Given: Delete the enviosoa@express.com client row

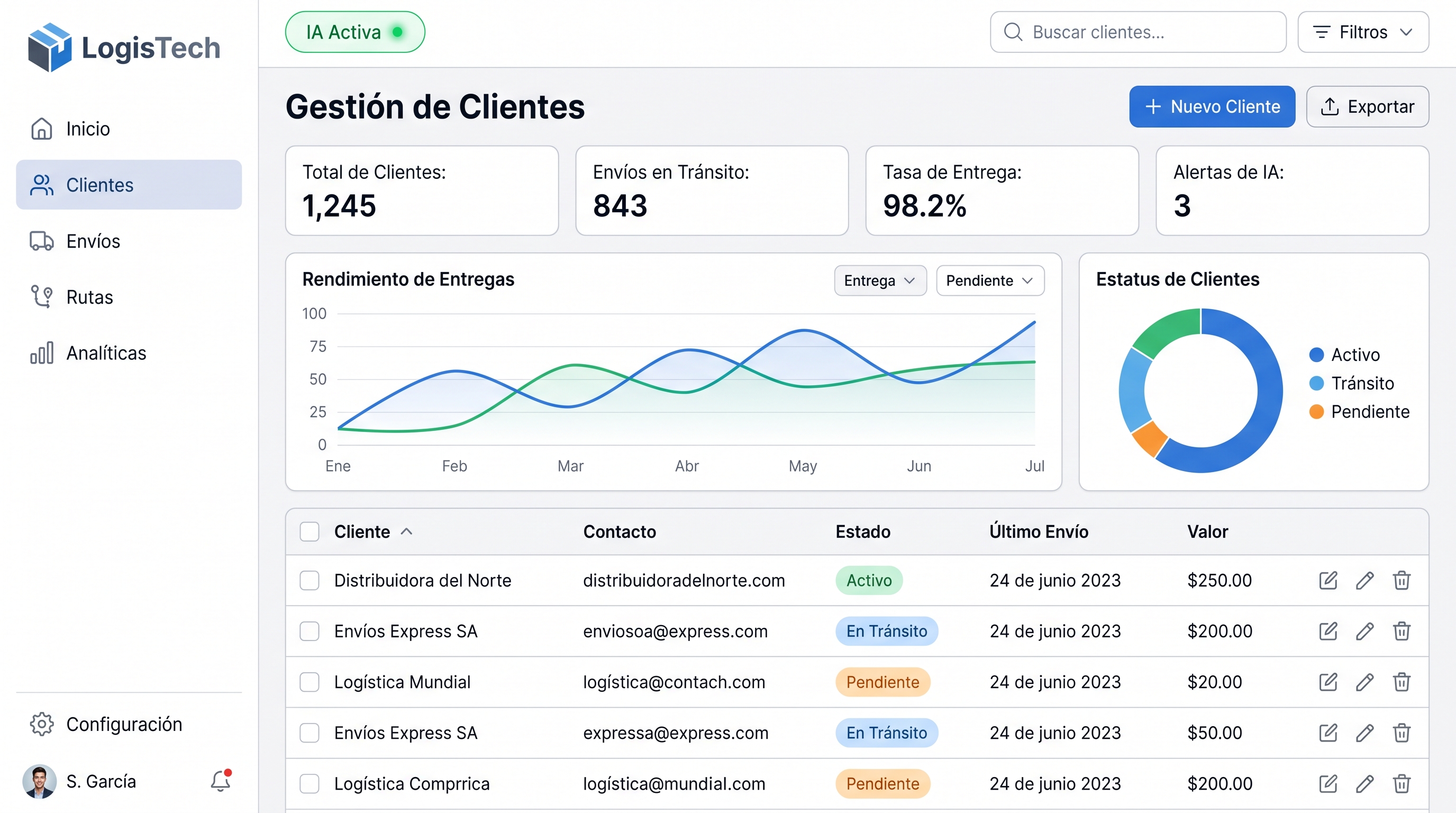Looking at the screenshot, I should [x=1401, y=631].
